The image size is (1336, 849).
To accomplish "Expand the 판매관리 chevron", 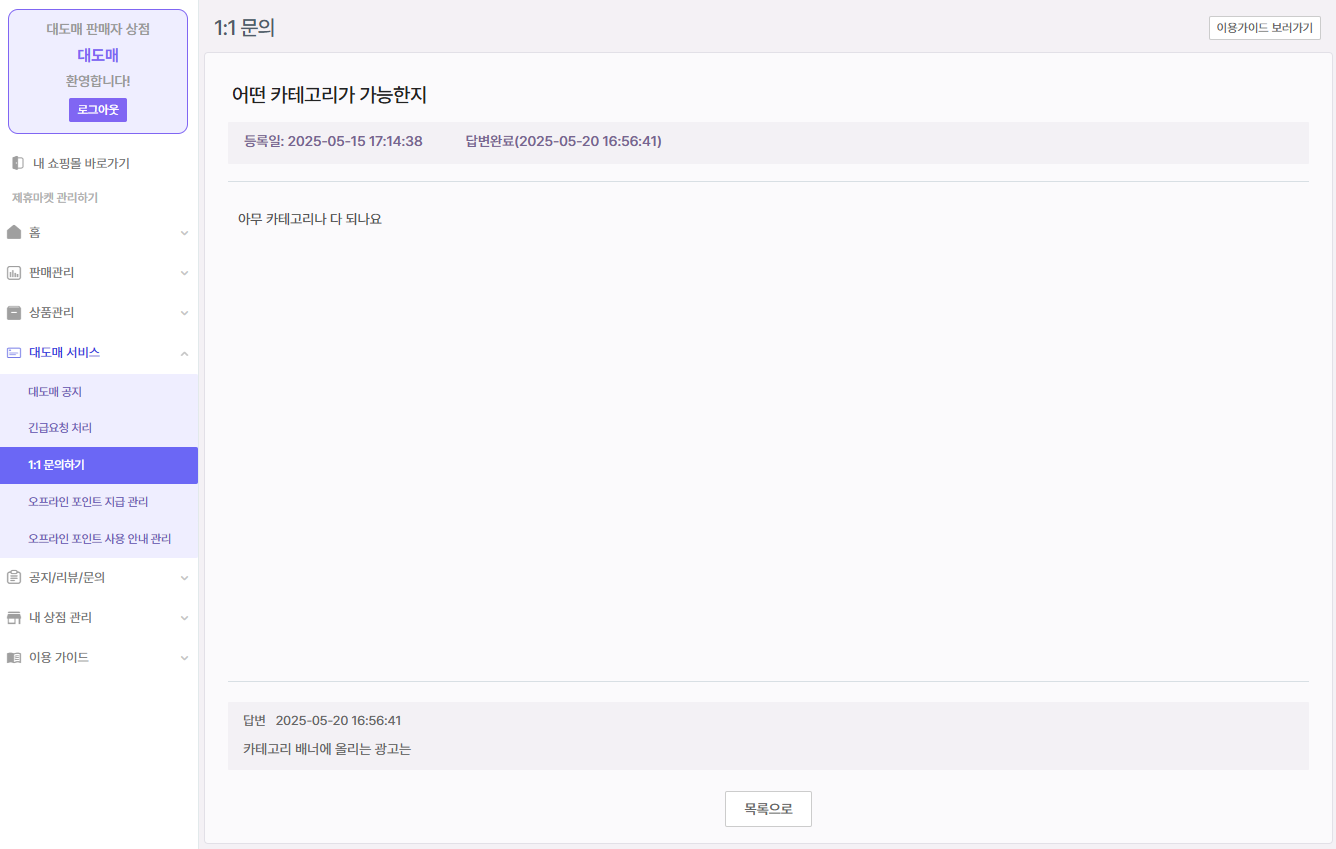I will pos(184,273).
